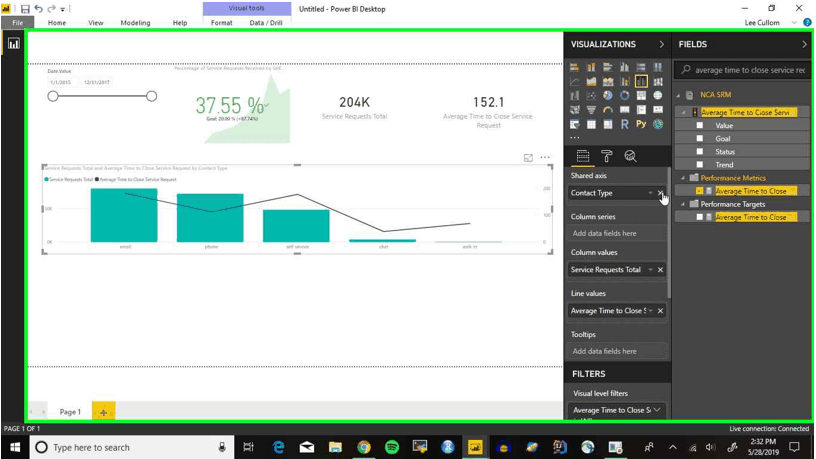Select the Map globe visualization
This screenshot has width=816, height=459.
[x=658, y=96]
